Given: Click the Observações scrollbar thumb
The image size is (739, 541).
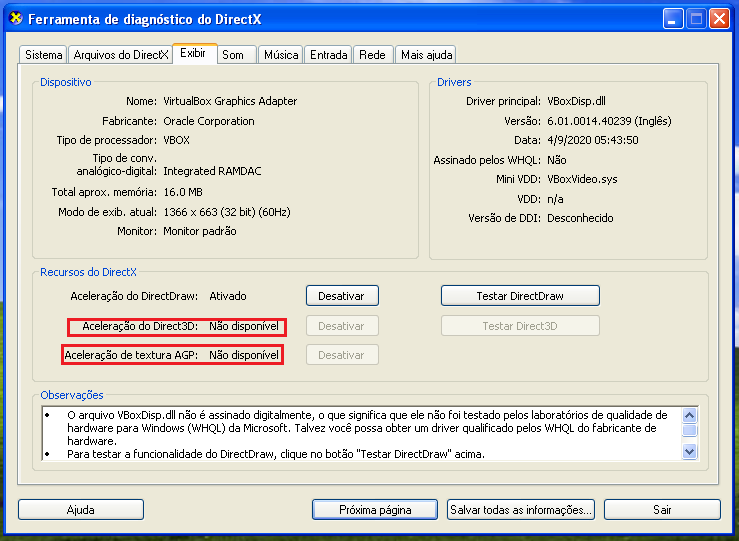Looking at the screenshot, I should 690,430.
